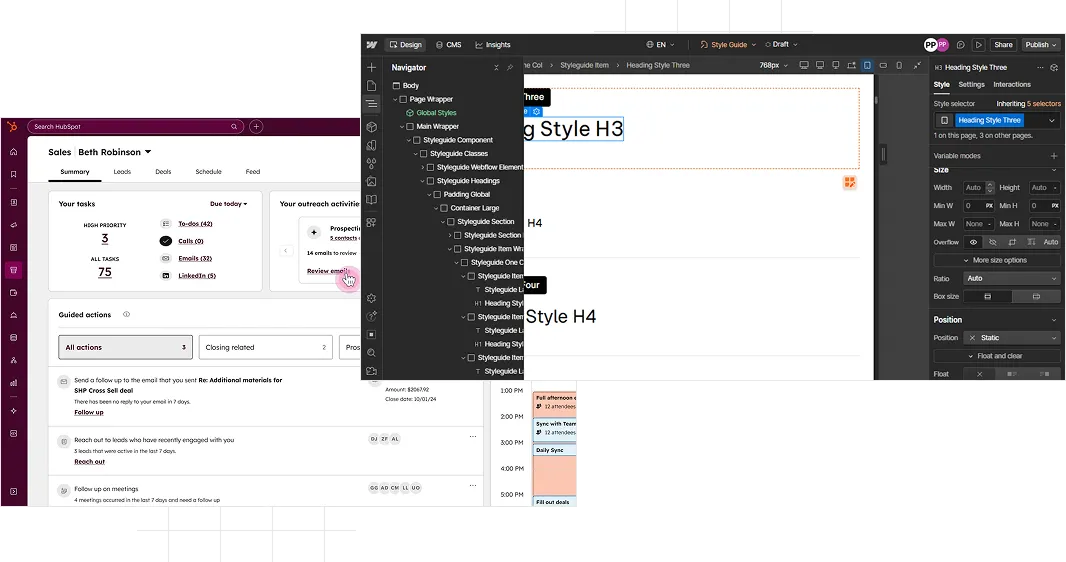Click the Publish button

coord(1041,45)
